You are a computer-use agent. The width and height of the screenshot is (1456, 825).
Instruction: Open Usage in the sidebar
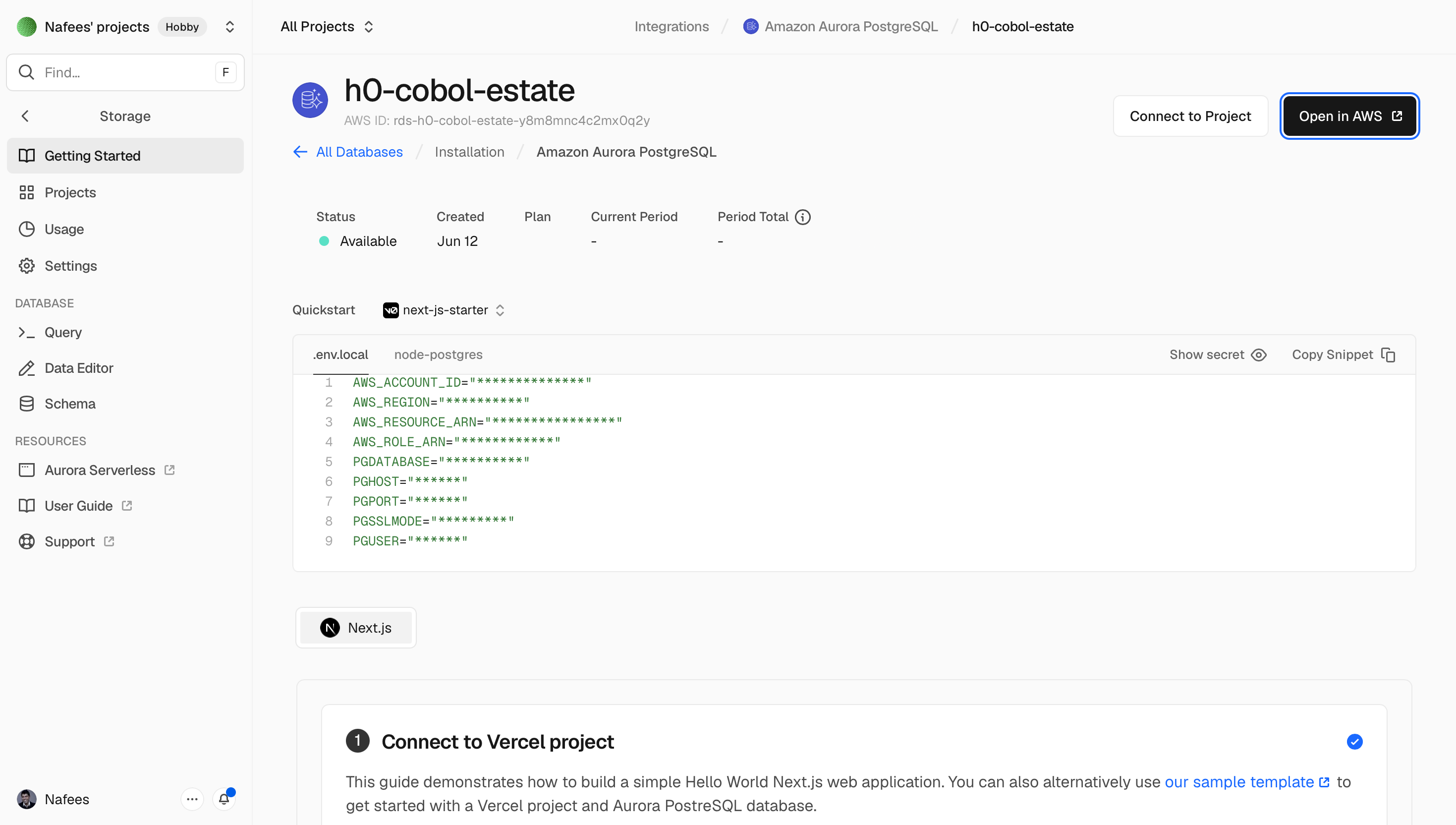pos(125,229)
